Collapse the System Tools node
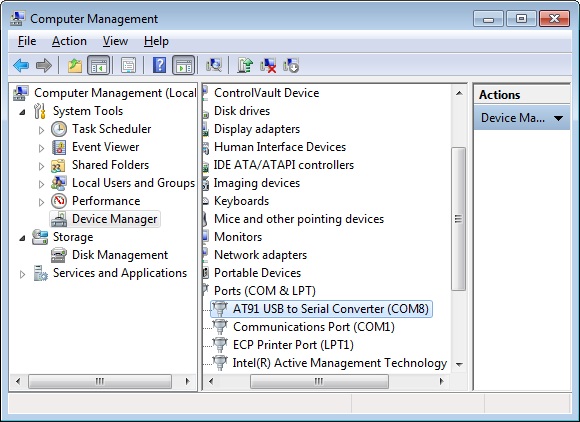 pos(22,112)
